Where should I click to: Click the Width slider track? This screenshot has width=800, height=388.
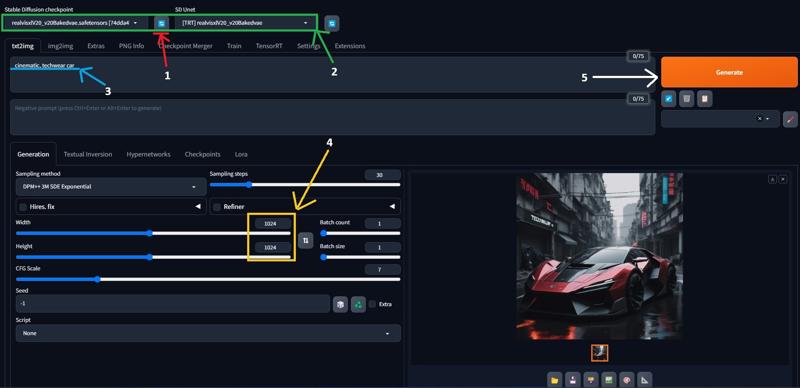pos(153,233)
